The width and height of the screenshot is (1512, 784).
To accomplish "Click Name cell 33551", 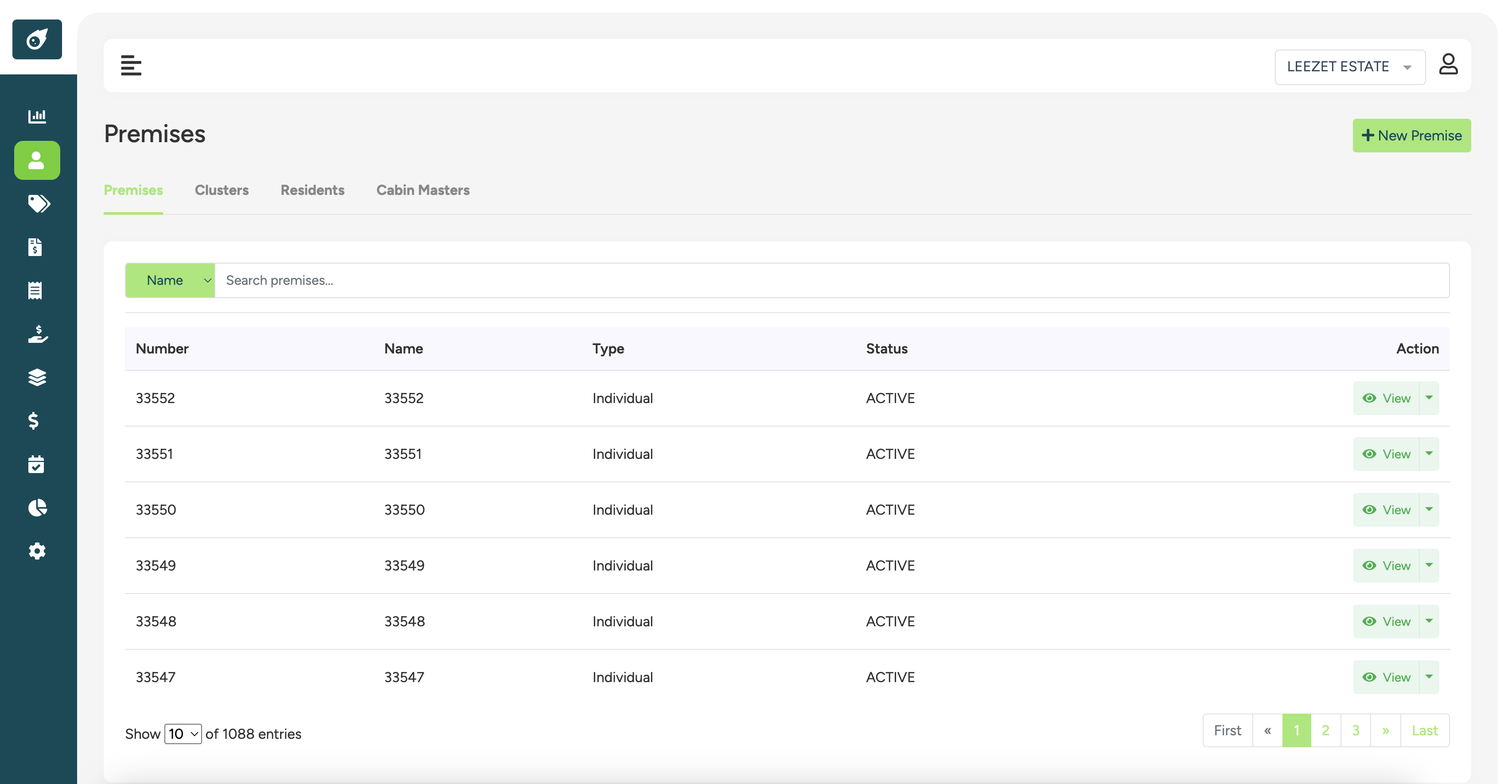I will point(403,454).
